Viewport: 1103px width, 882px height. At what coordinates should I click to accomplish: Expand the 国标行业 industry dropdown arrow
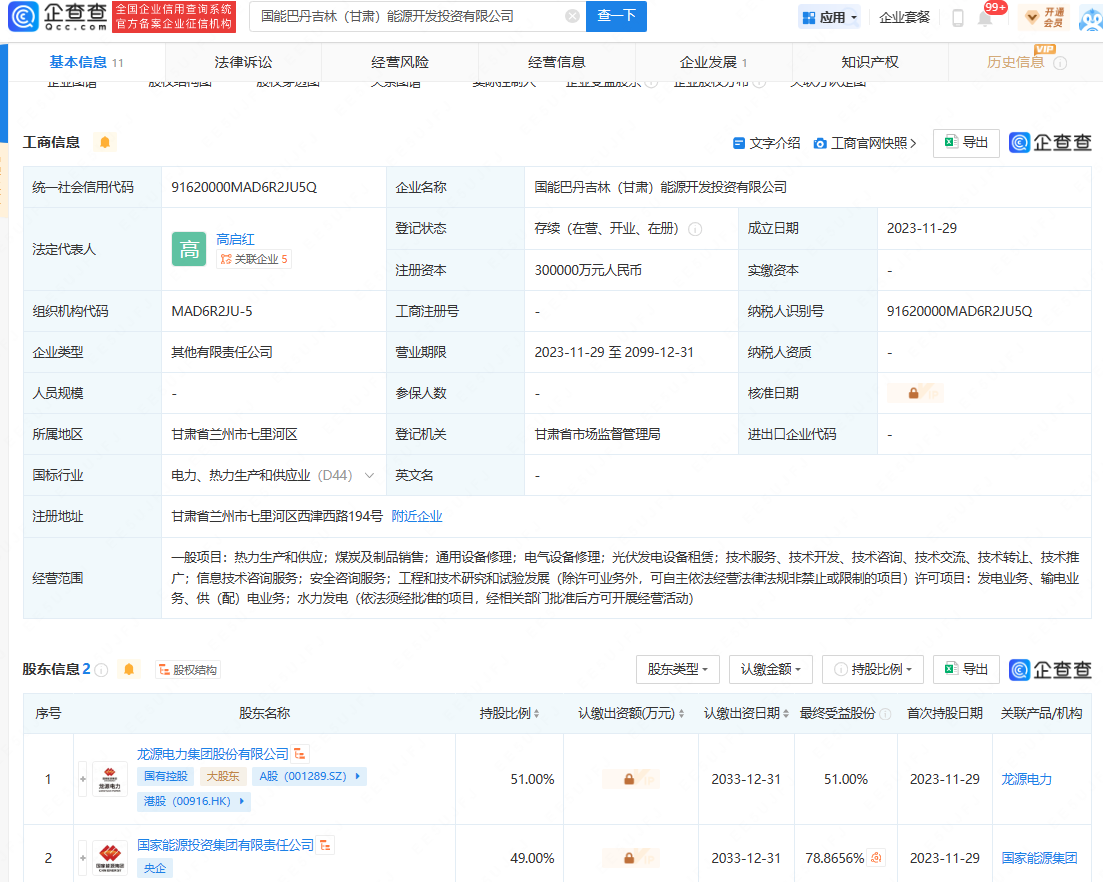(369, 476)
